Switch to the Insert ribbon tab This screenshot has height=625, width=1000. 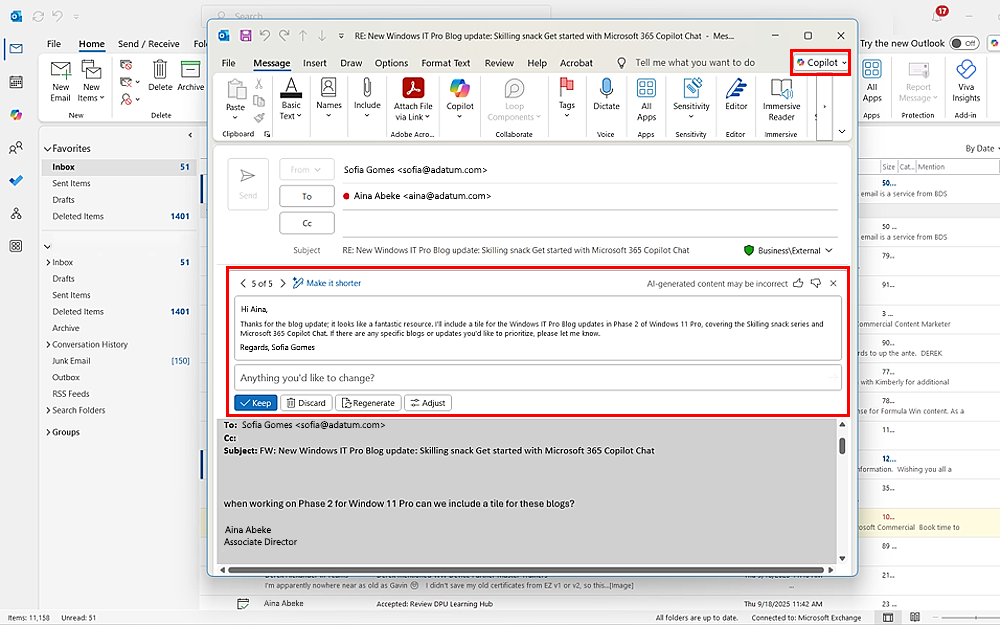click(x=315, y=63)
